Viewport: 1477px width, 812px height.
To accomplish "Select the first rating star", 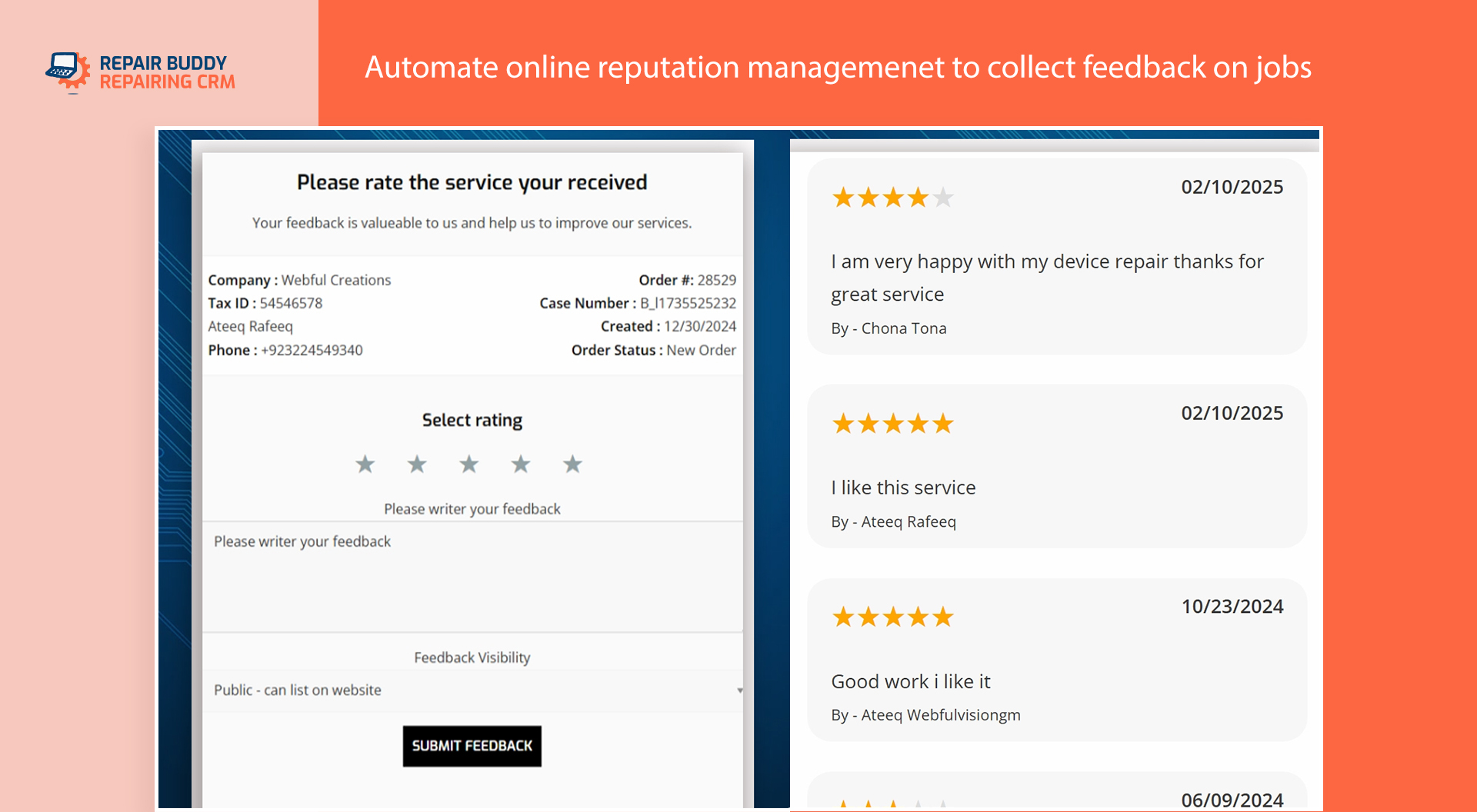I will [x=365, y=464].
